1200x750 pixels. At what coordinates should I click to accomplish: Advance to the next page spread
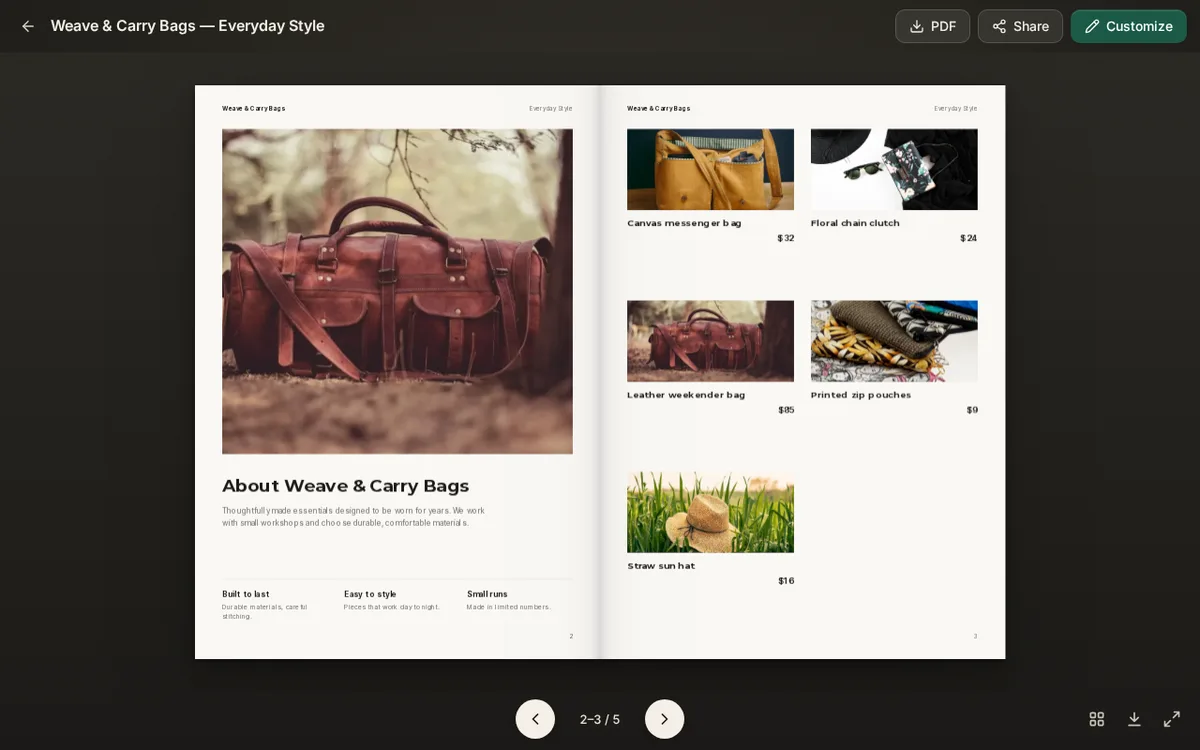[664, 719]
